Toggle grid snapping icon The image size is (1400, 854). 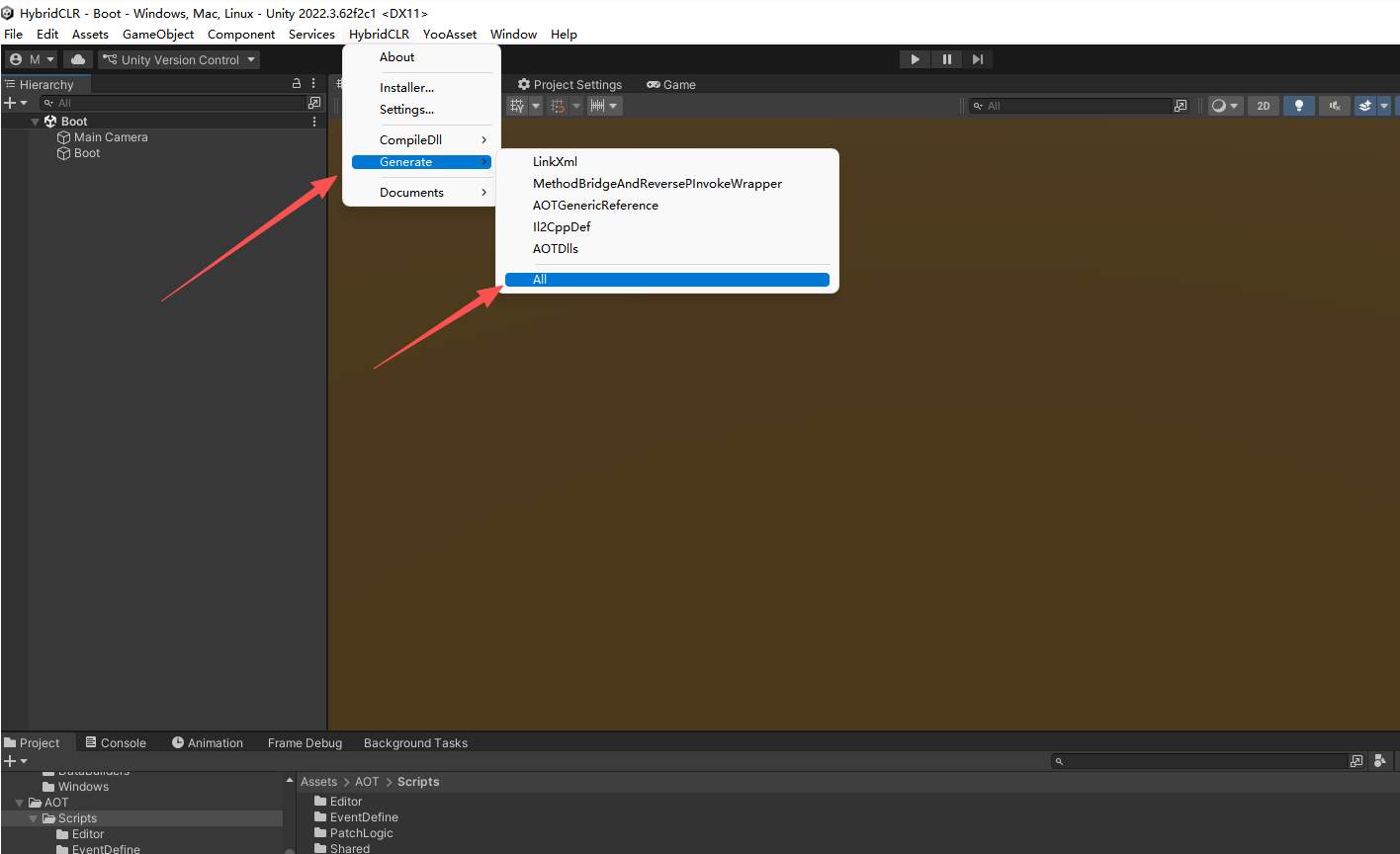tap(558, 106)
